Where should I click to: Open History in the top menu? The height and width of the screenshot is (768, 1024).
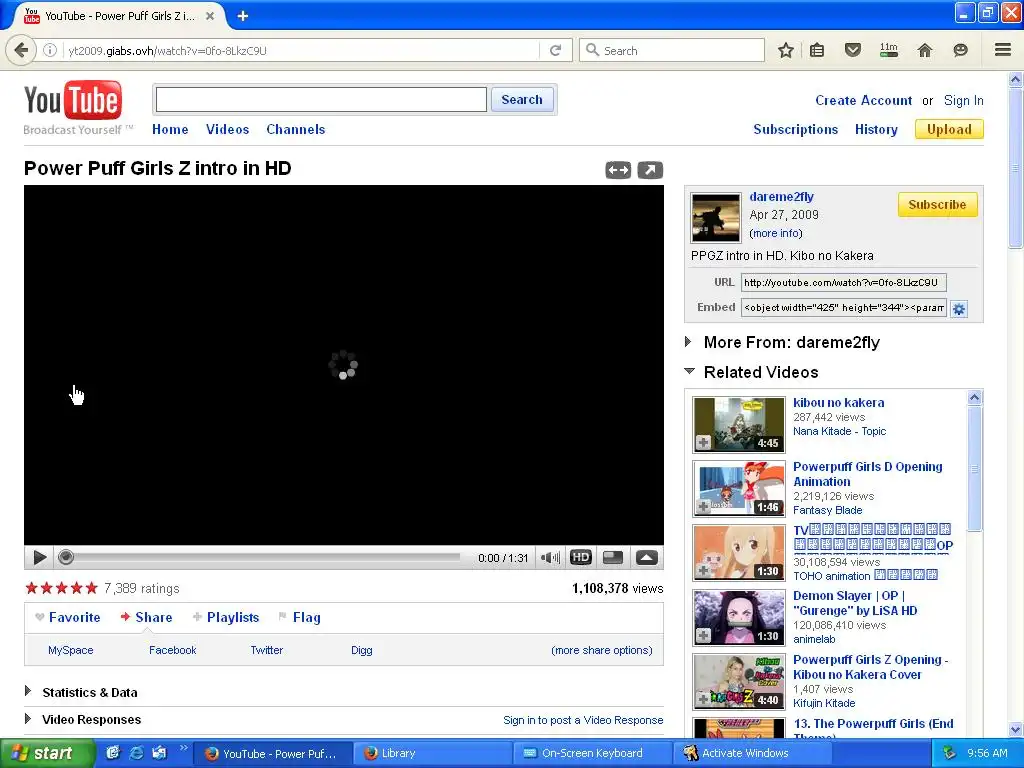tap(876, 129)
